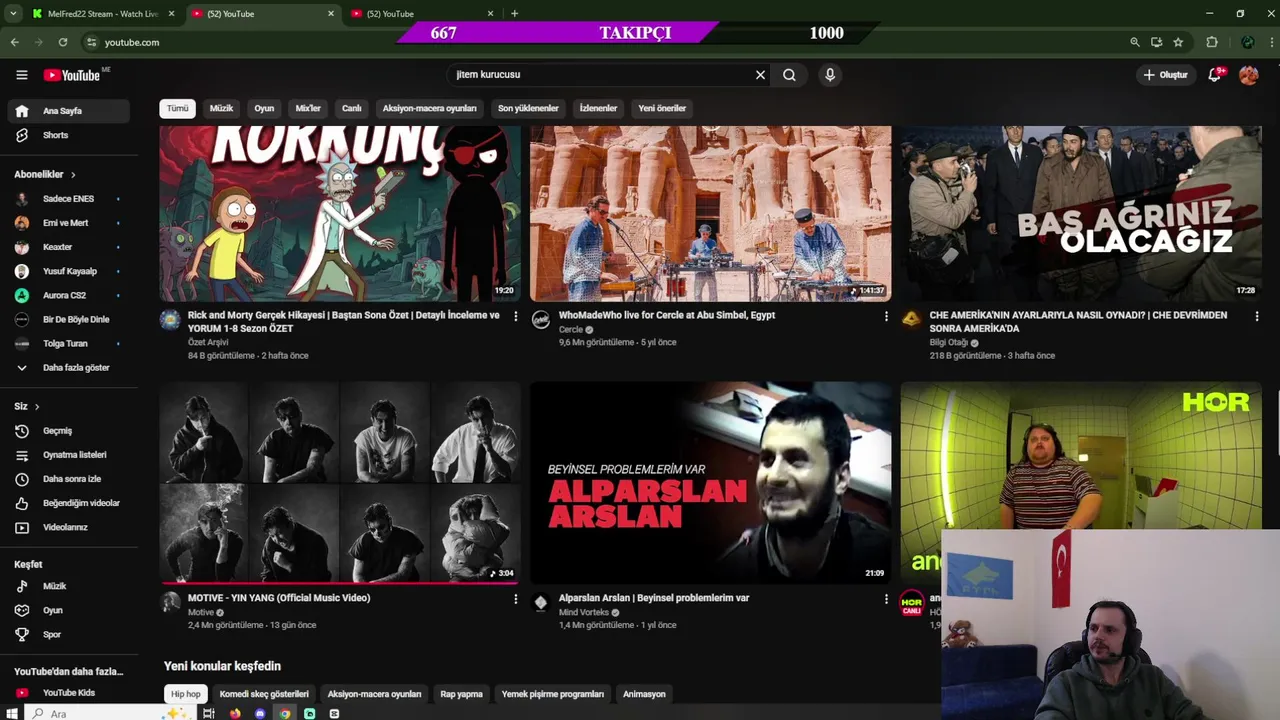The height and width of the screenshot is (720, 1280).
Task: Select the Müzik filter chip
Action: tap(221, 108)
